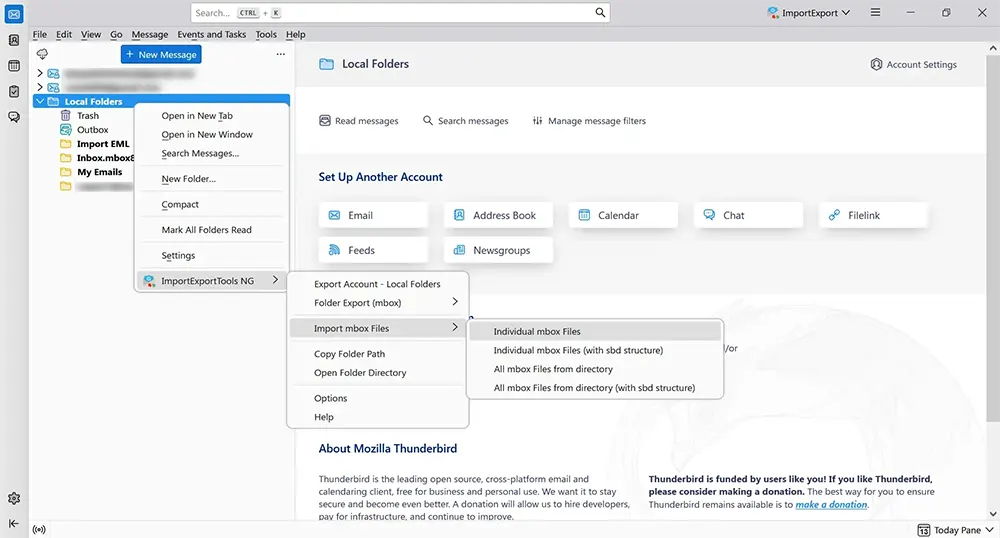Expand the second mail account
The image size is (1000, 538).
[40, 87]
